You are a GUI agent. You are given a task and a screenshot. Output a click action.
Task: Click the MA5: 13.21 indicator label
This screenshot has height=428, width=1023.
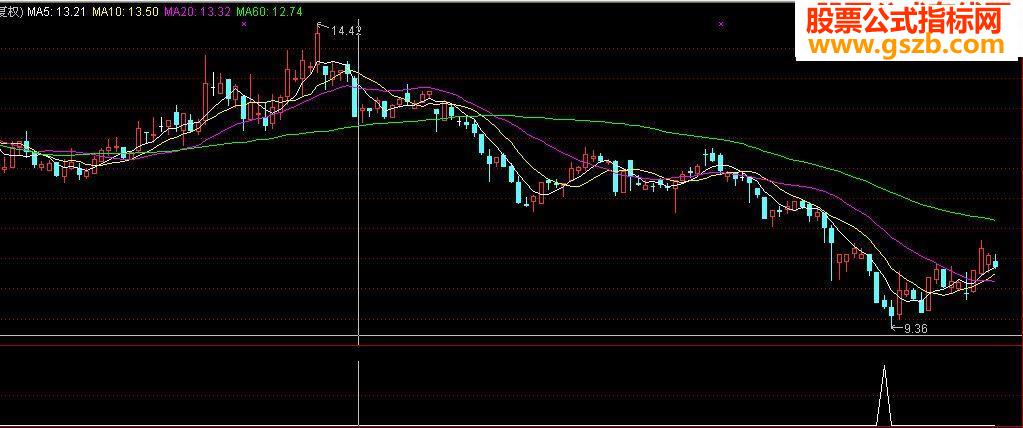pyautogui.click(x=57, y=12)
